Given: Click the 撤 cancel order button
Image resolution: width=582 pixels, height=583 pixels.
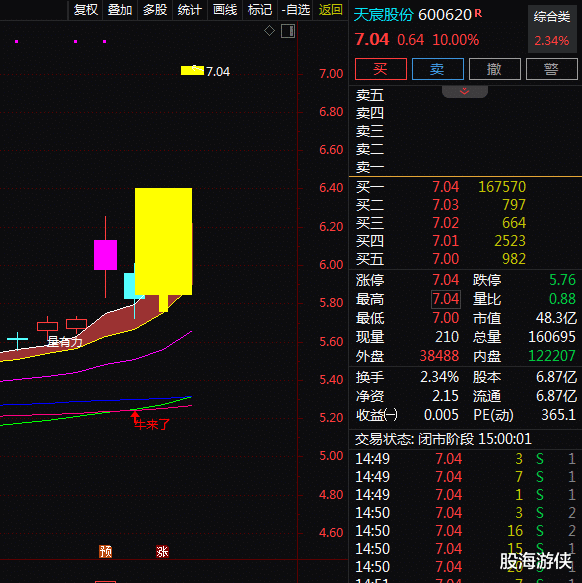Looking at the screenshot, I should 495,69.
